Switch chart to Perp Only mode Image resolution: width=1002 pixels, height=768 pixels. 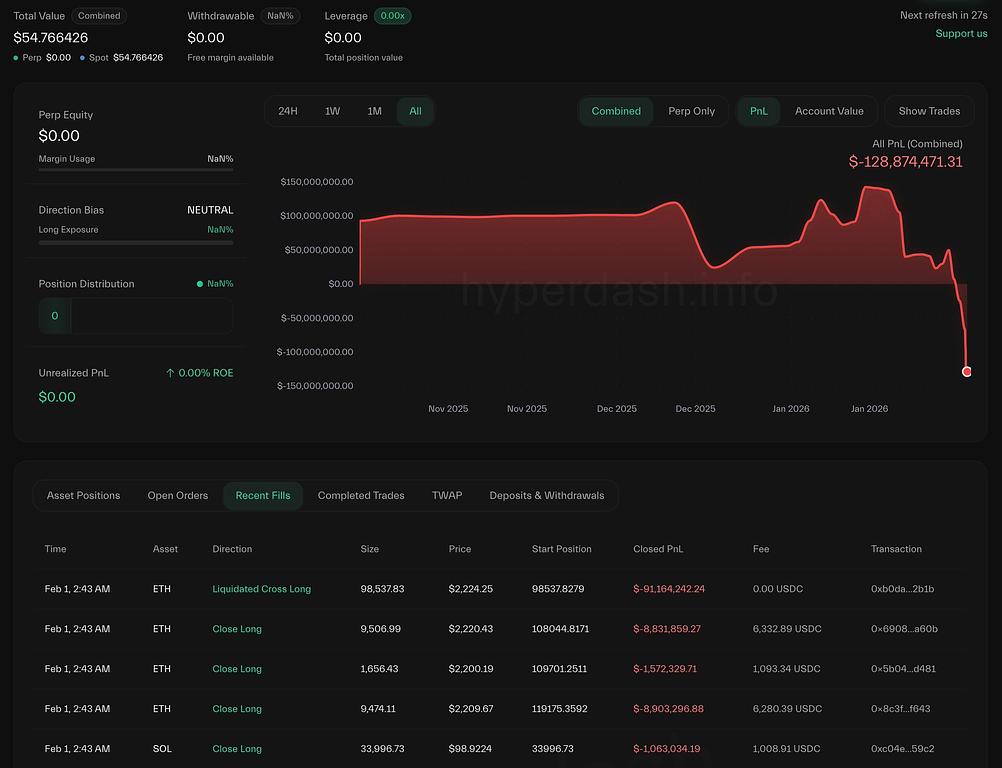691,111
